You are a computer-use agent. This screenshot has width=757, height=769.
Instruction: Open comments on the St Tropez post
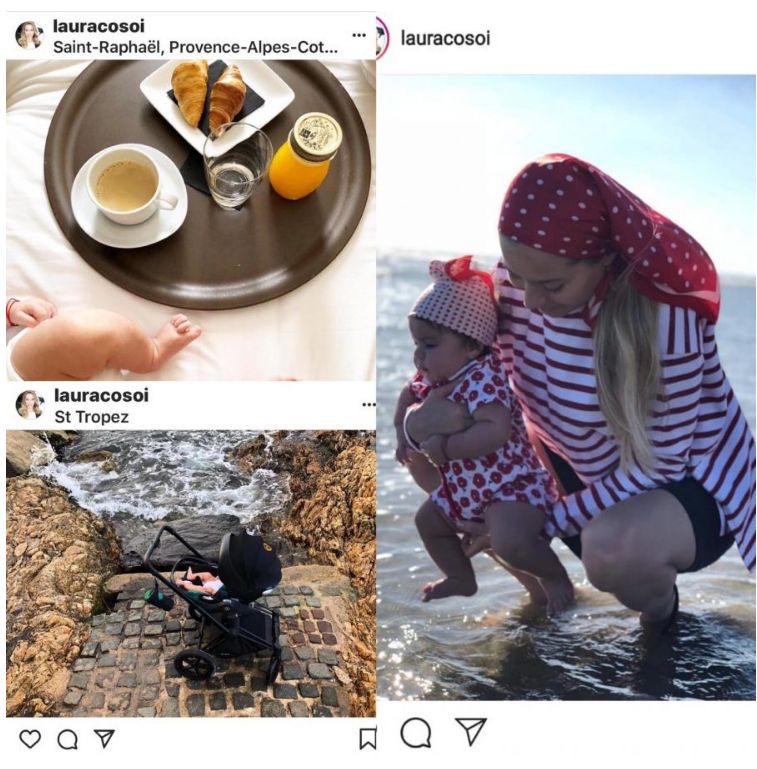[x=68, y=739]
